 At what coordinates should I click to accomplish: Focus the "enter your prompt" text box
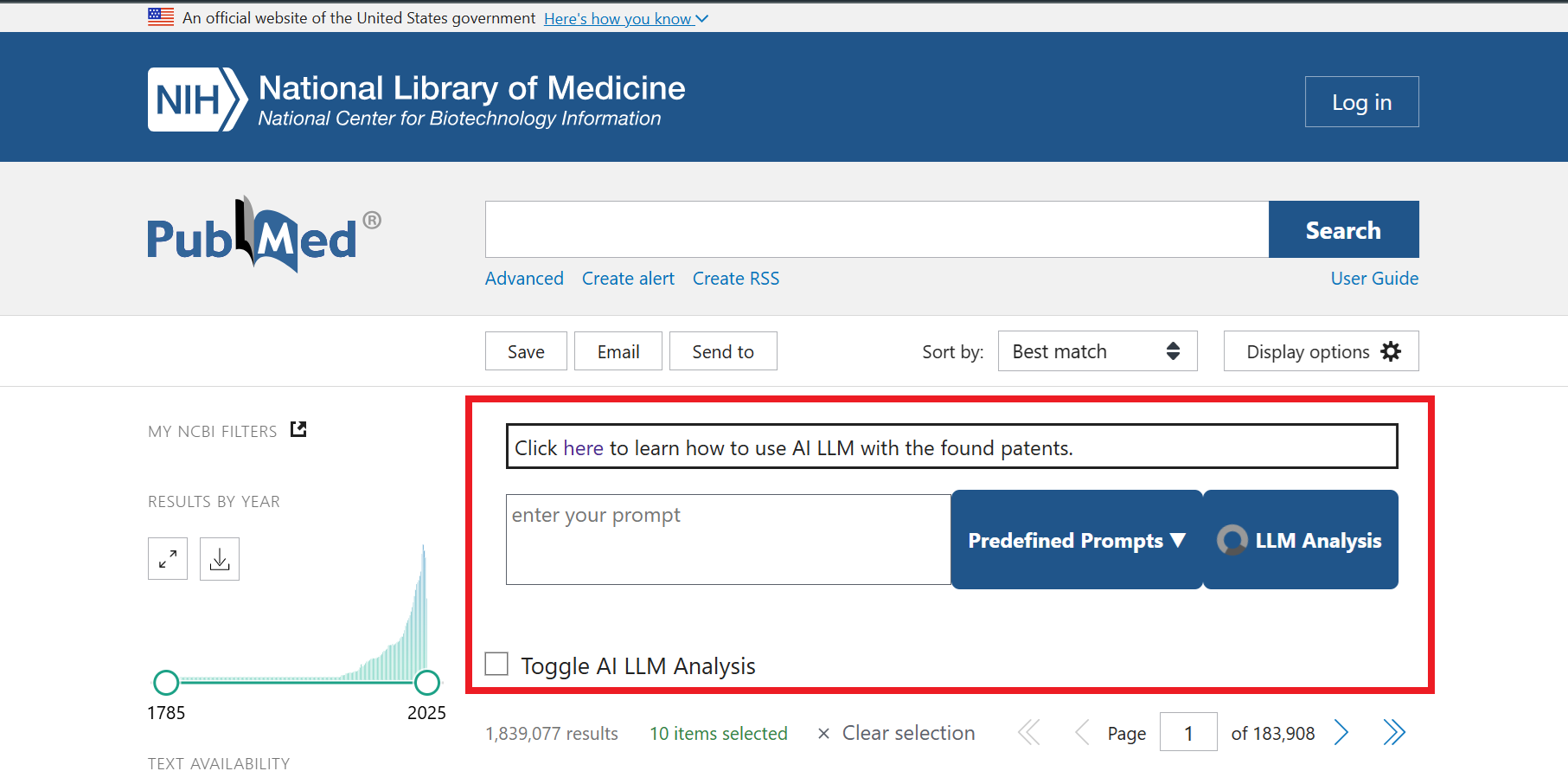pos(728,539)
